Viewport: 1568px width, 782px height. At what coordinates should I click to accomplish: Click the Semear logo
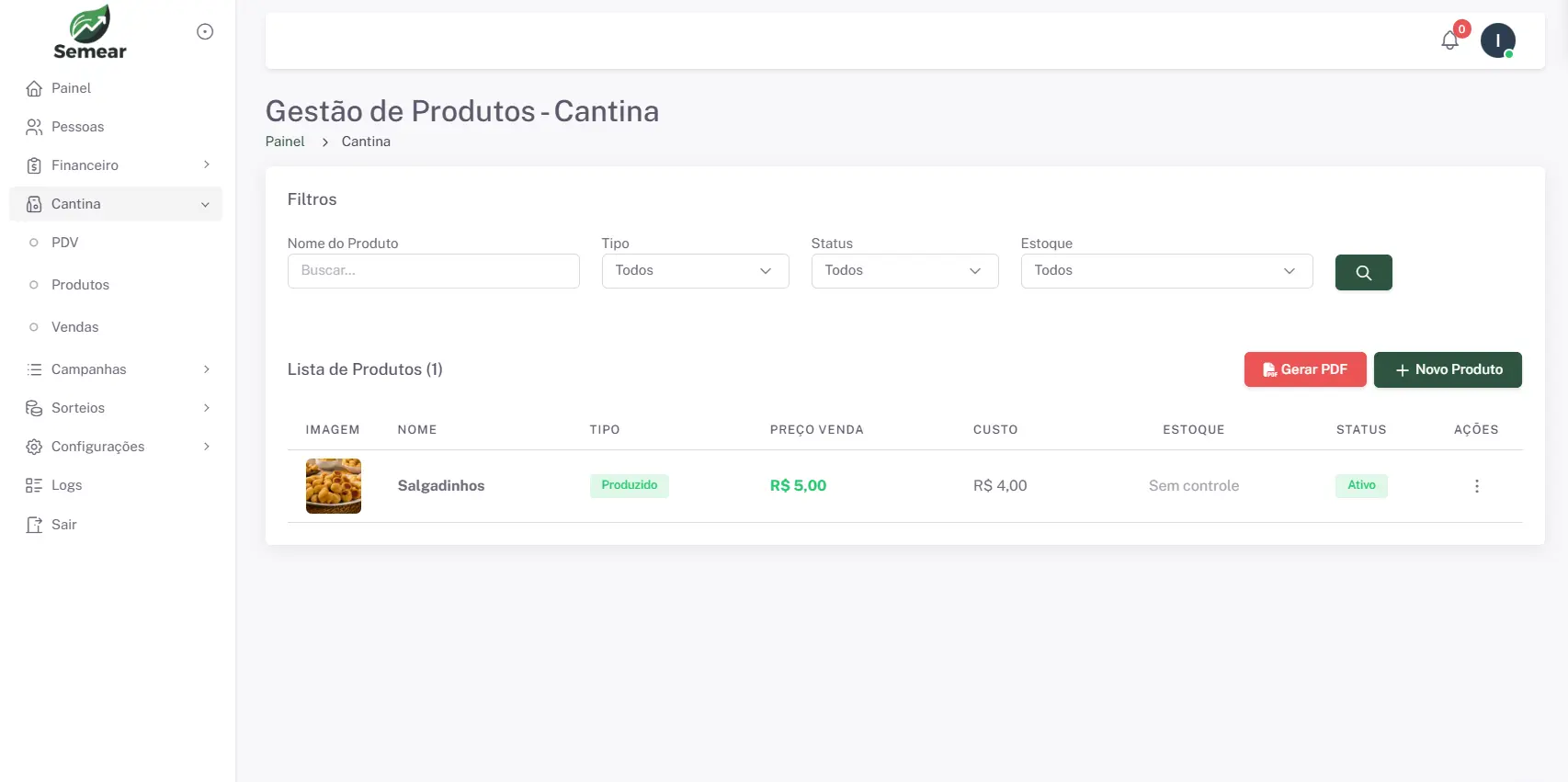(x=90, y=33)
